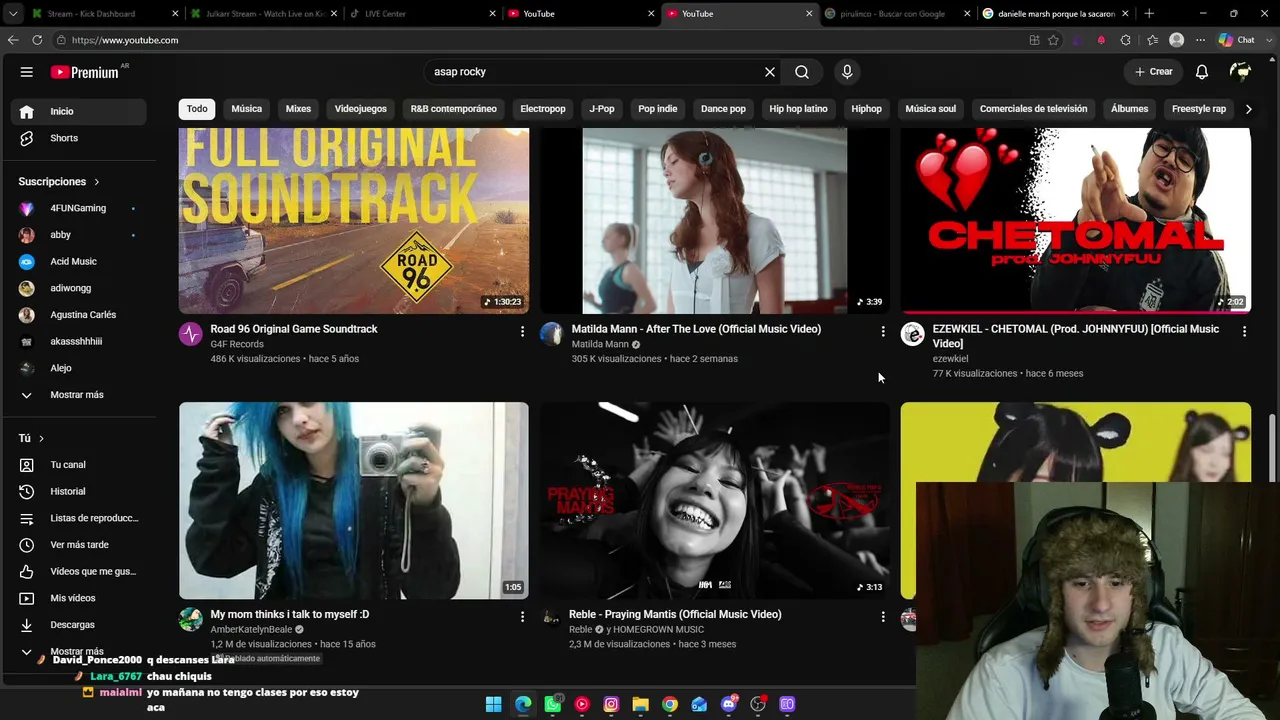This screenshot has width=1280, height=720.
Task: Reload the YouTube page
Action: point(37,40)
